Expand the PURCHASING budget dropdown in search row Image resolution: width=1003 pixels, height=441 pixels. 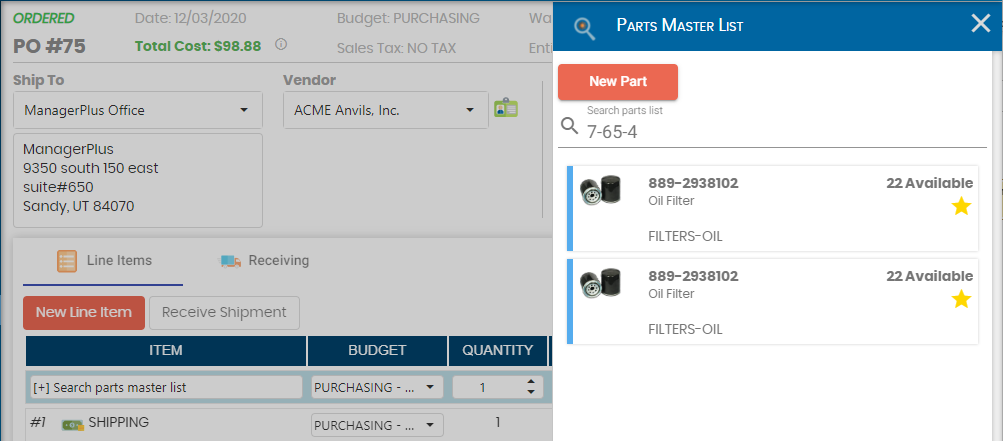[x=376, y=387]
